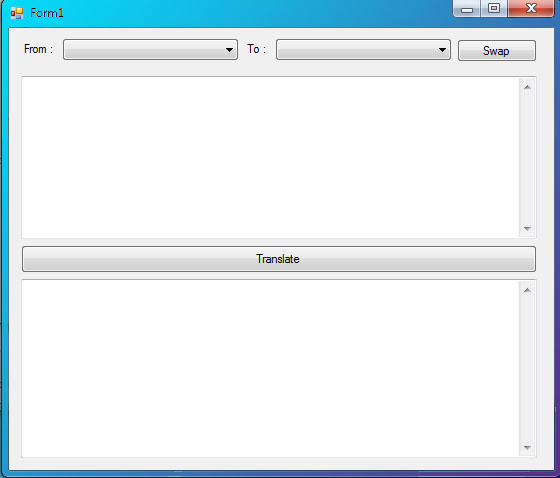560x478 pixels.
Task: Click the upper text box scrollbar track
Action: 527,158
